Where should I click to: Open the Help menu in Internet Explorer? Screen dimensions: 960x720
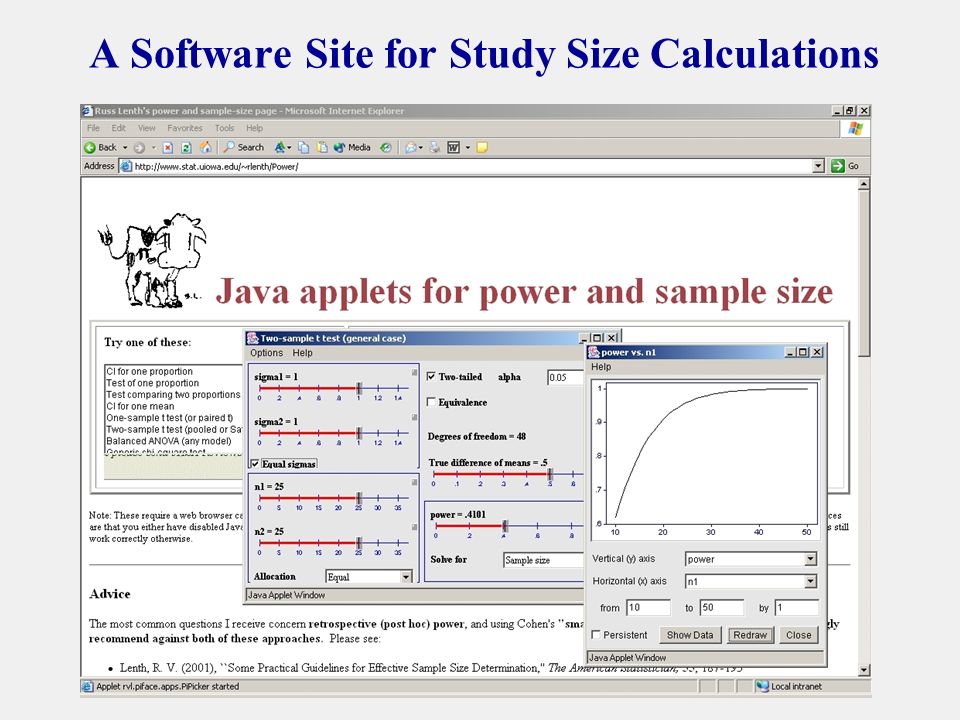[x=255, y=128]
